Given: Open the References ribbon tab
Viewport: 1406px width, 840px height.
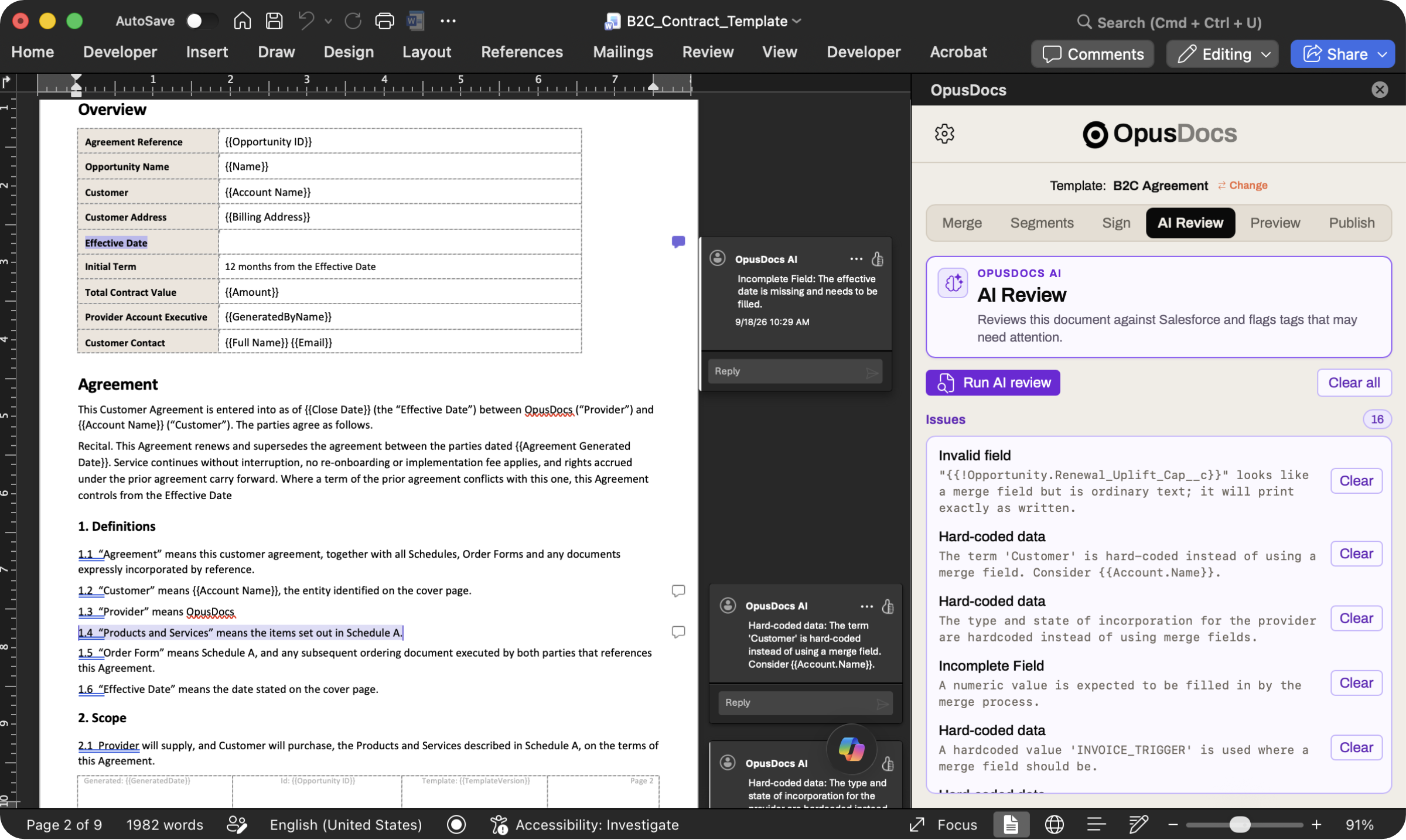Looking at the screenshot, I should pos(522,52).
